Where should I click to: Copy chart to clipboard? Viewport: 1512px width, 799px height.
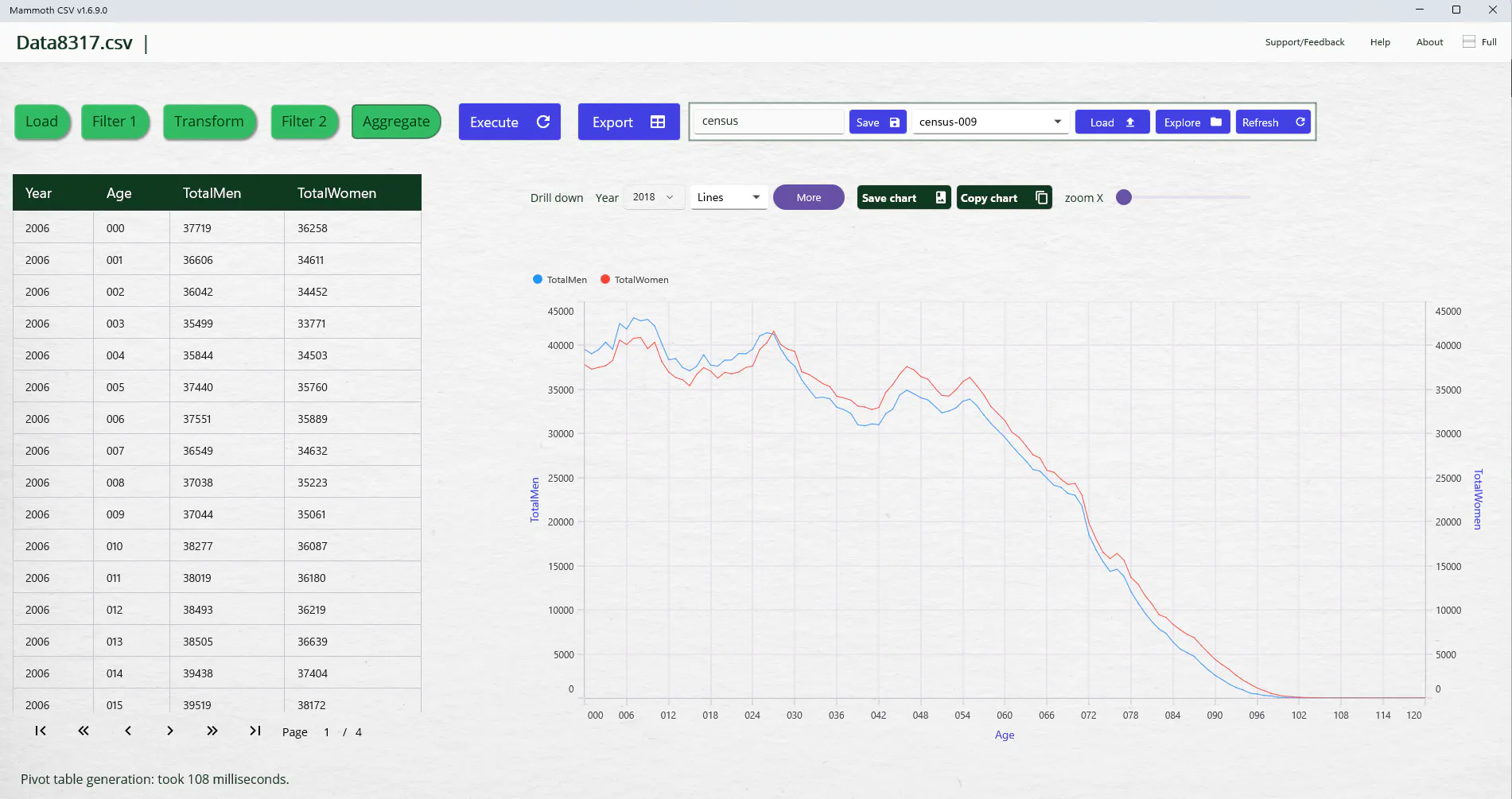[1004, 197]
